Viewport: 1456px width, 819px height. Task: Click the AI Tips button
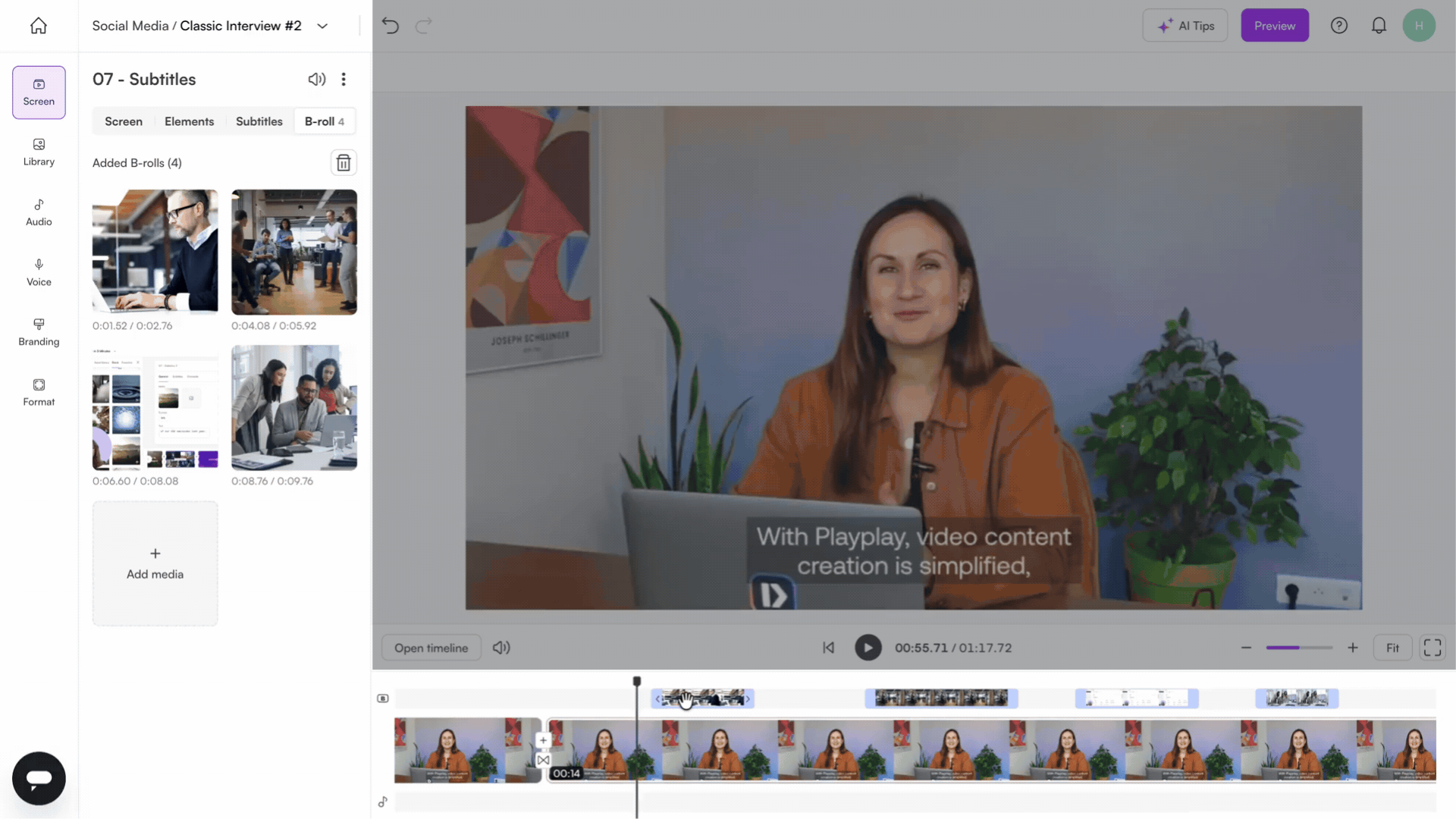[x=1185, y=26]
